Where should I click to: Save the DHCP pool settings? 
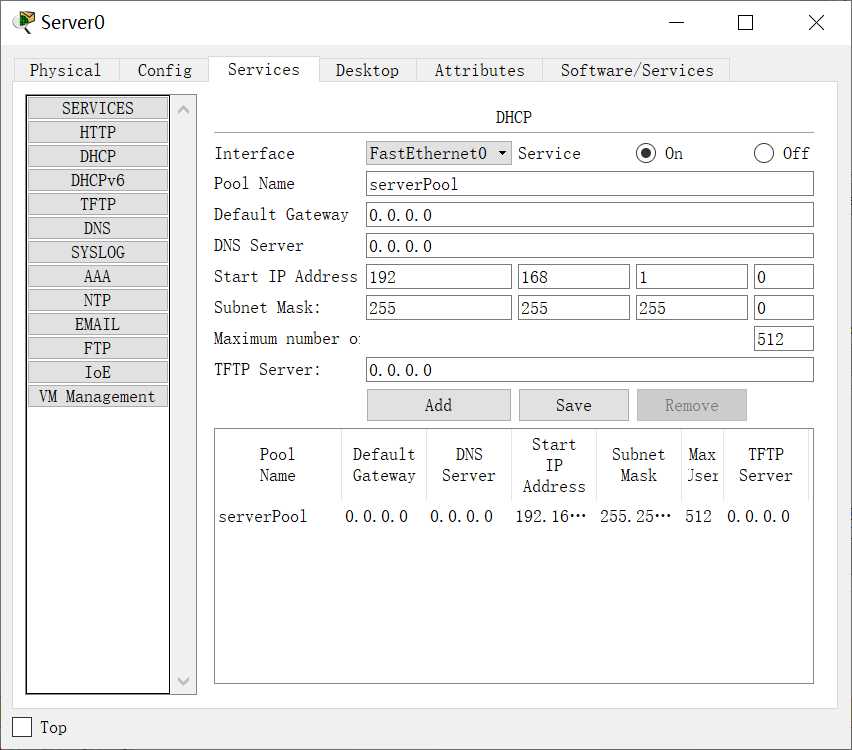point(574,405)
